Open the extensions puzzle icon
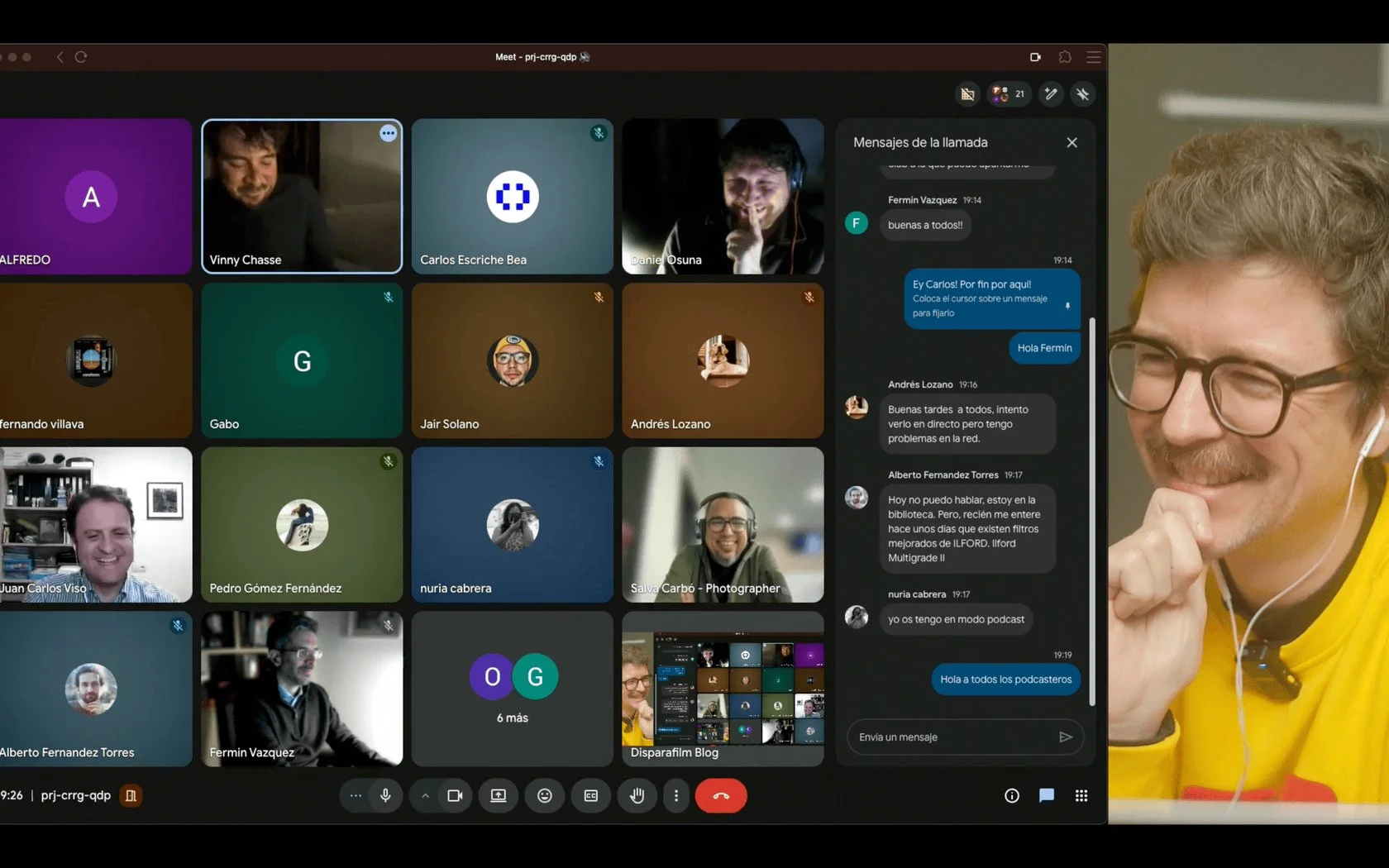This screenshot has width=1389, height=868. click(1065, 57)
